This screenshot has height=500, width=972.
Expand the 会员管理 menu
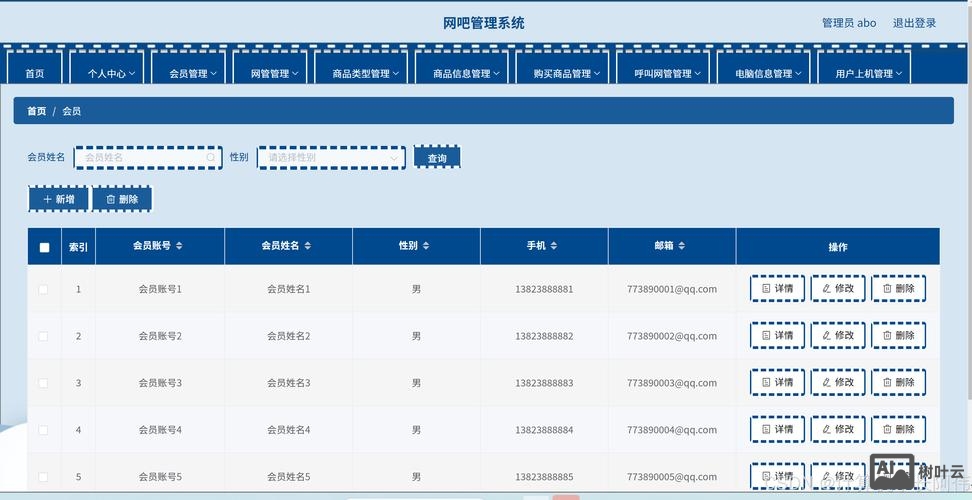(x=188, y=68)
